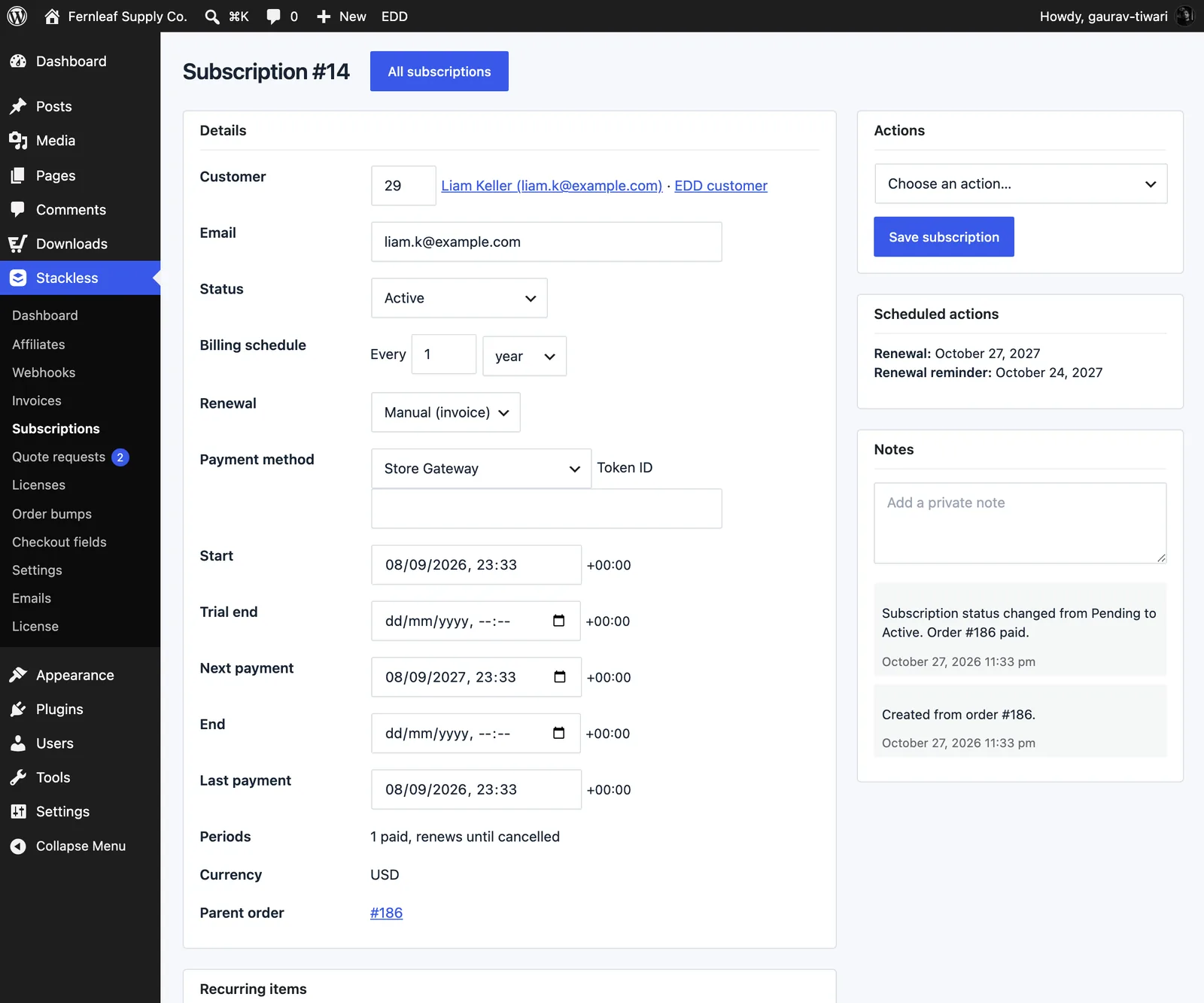Image resolution: width=1204 pixels, height=1003 pixels.
Task: Open the WordPress logo menu
Action: (17, 16)
